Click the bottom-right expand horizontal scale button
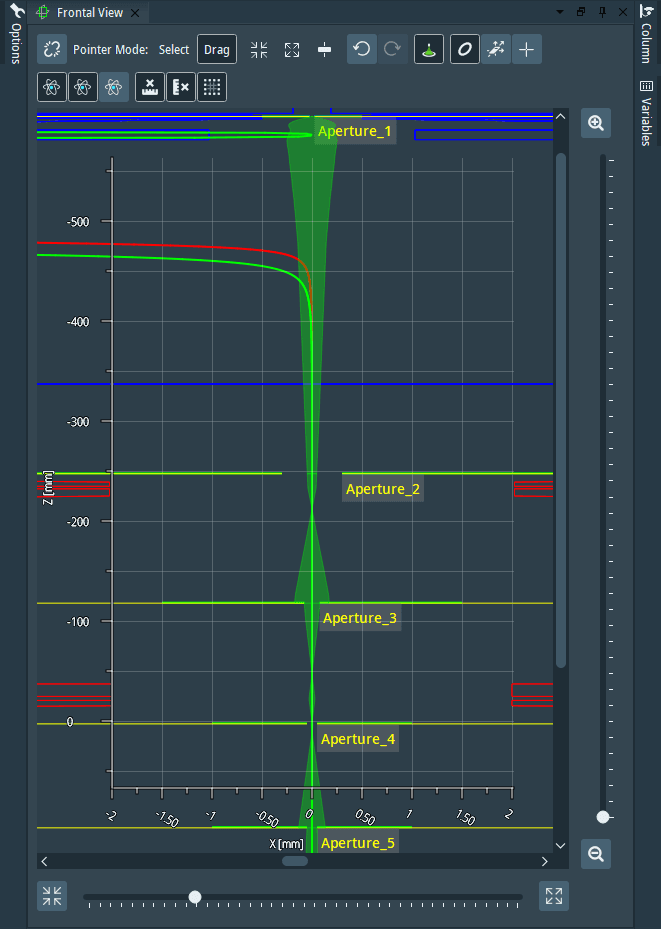The width and height of the screenshot is (661, 929). click(x=553, y=896)
